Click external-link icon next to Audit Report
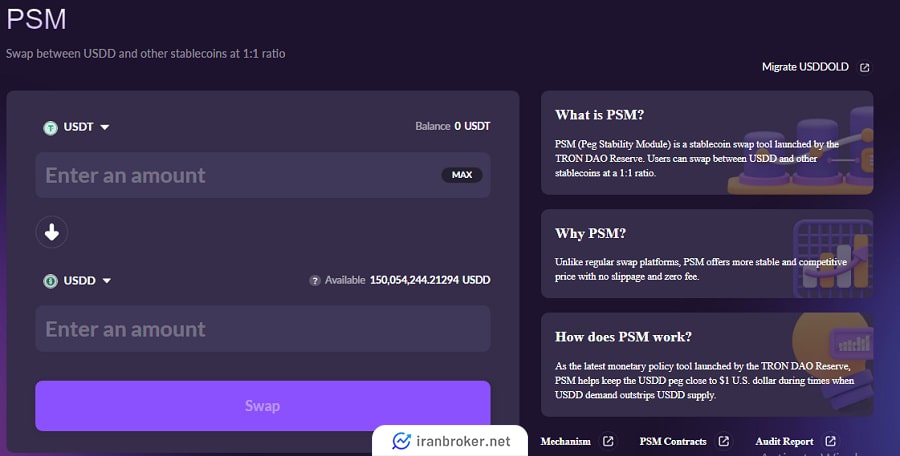 point(831,441)
